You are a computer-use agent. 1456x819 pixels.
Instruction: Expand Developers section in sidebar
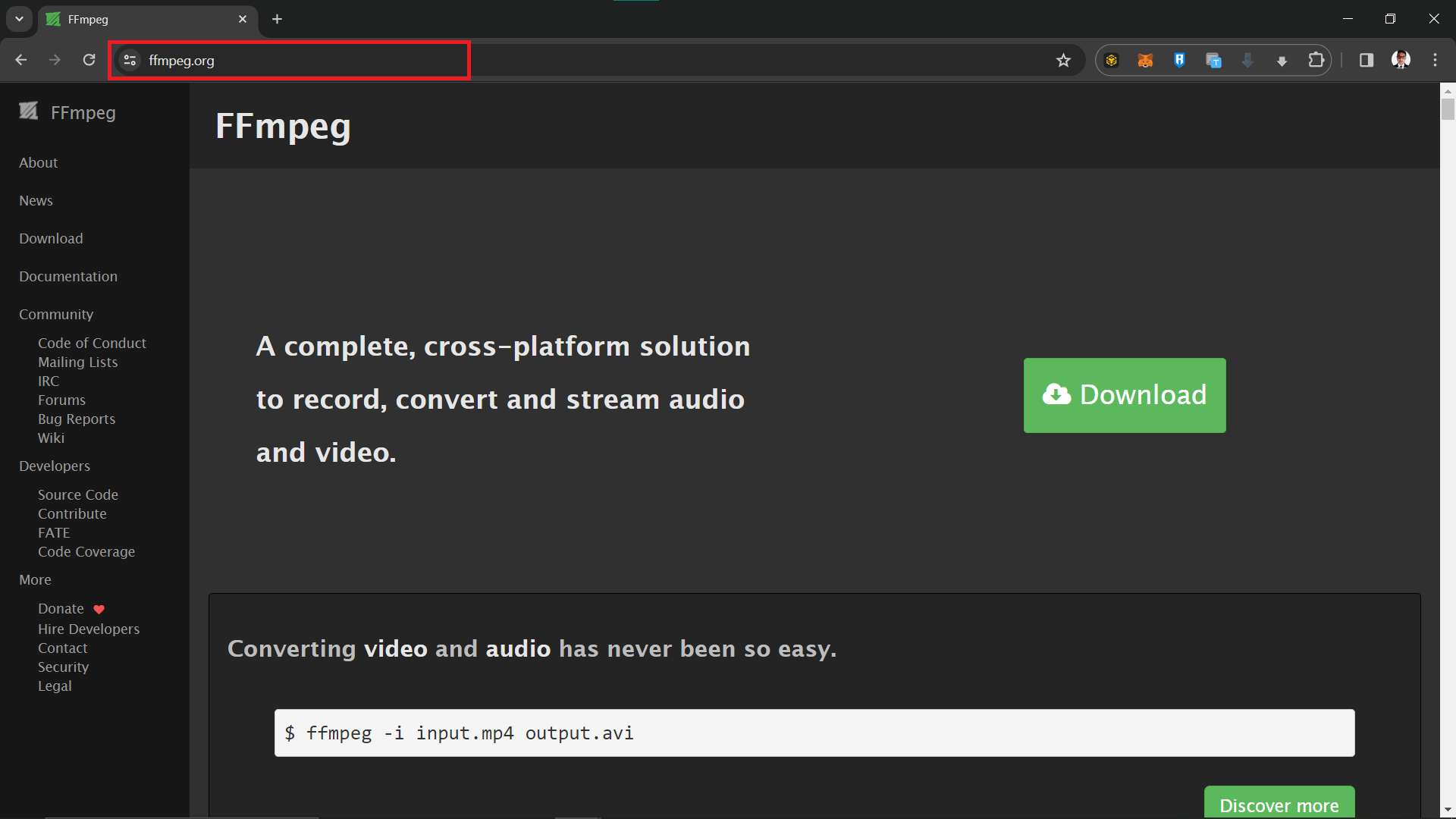(x=54, y=465)
